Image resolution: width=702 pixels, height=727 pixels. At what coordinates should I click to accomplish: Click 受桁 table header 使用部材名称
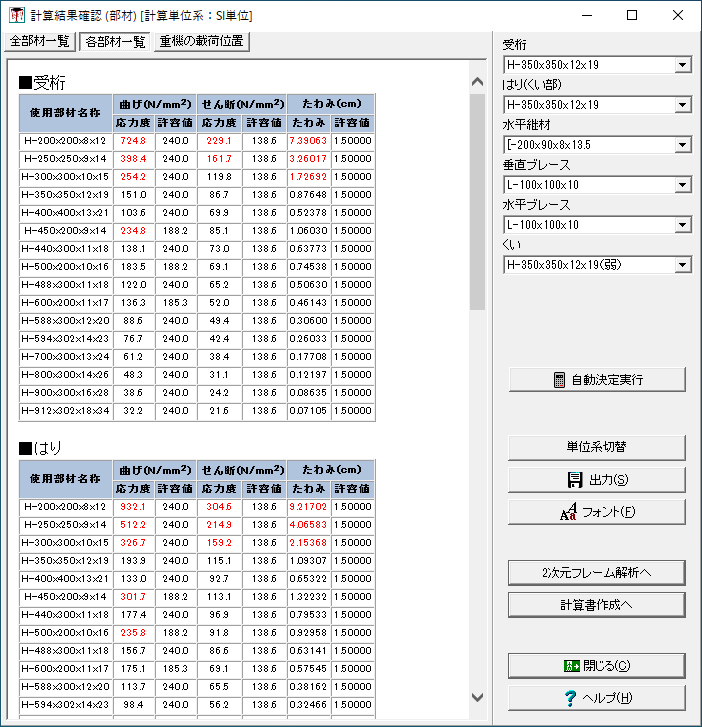point(66,113)
